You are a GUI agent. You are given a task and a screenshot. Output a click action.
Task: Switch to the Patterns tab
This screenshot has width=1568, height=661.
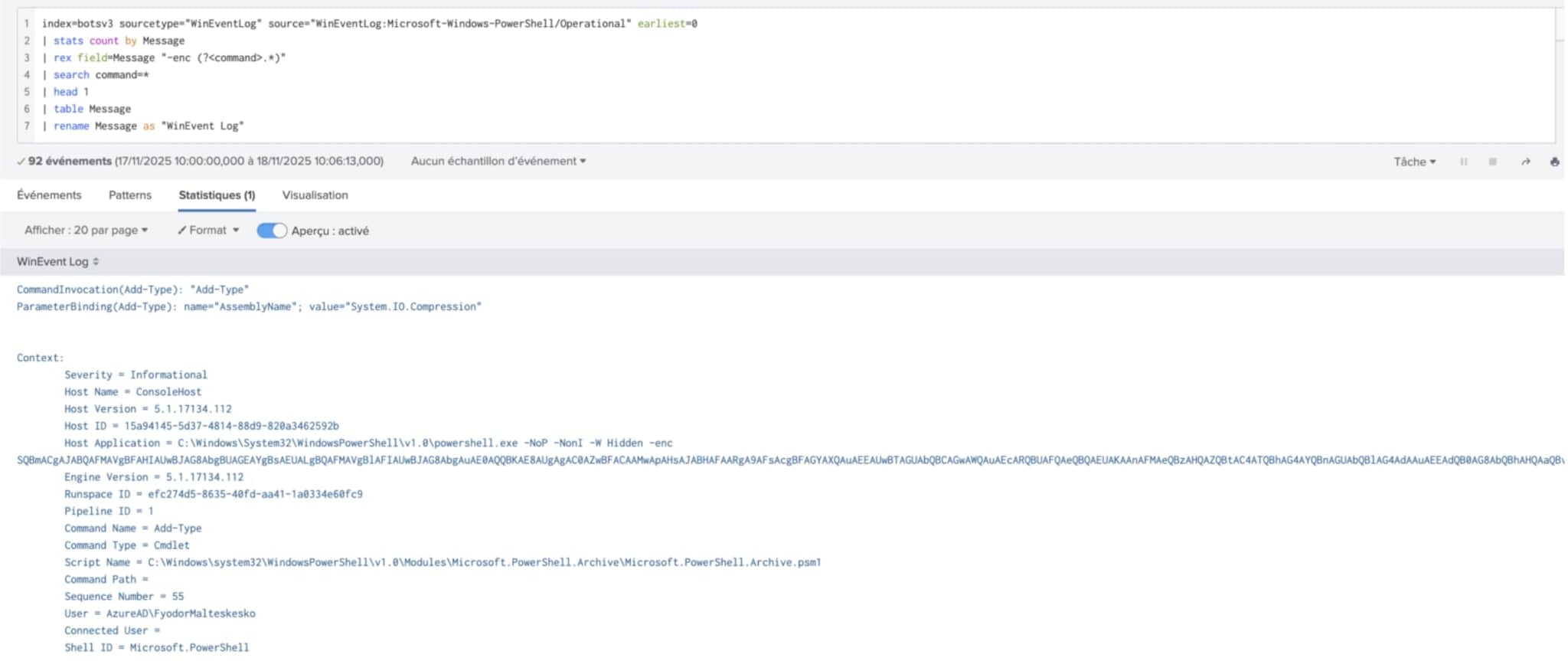pos(130,195)
